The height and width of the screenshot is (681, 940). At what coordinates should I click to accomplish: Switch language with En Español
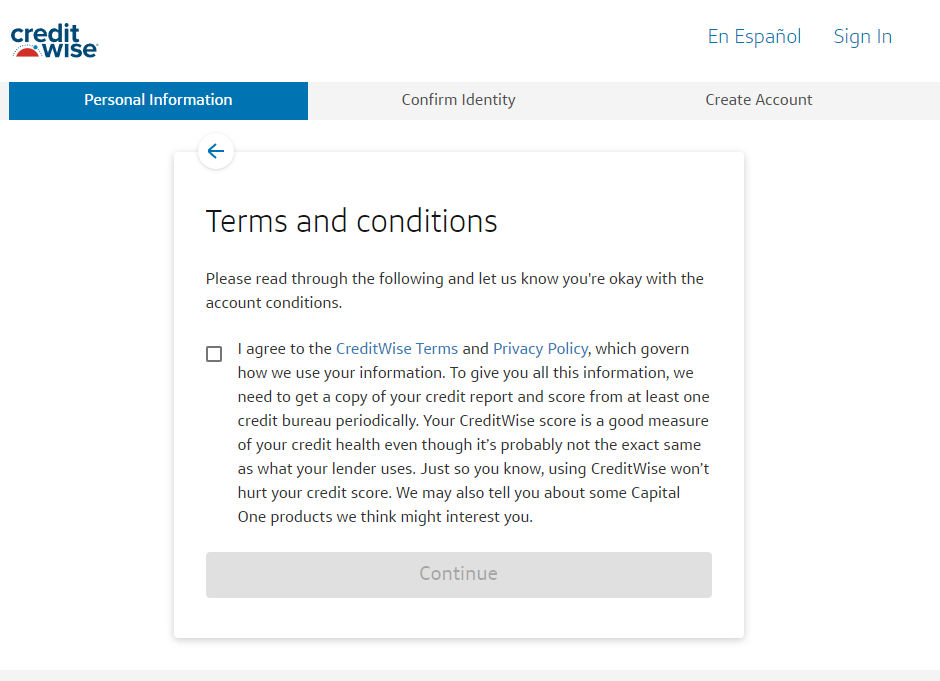pyautogui.click(x=754, y=37)
